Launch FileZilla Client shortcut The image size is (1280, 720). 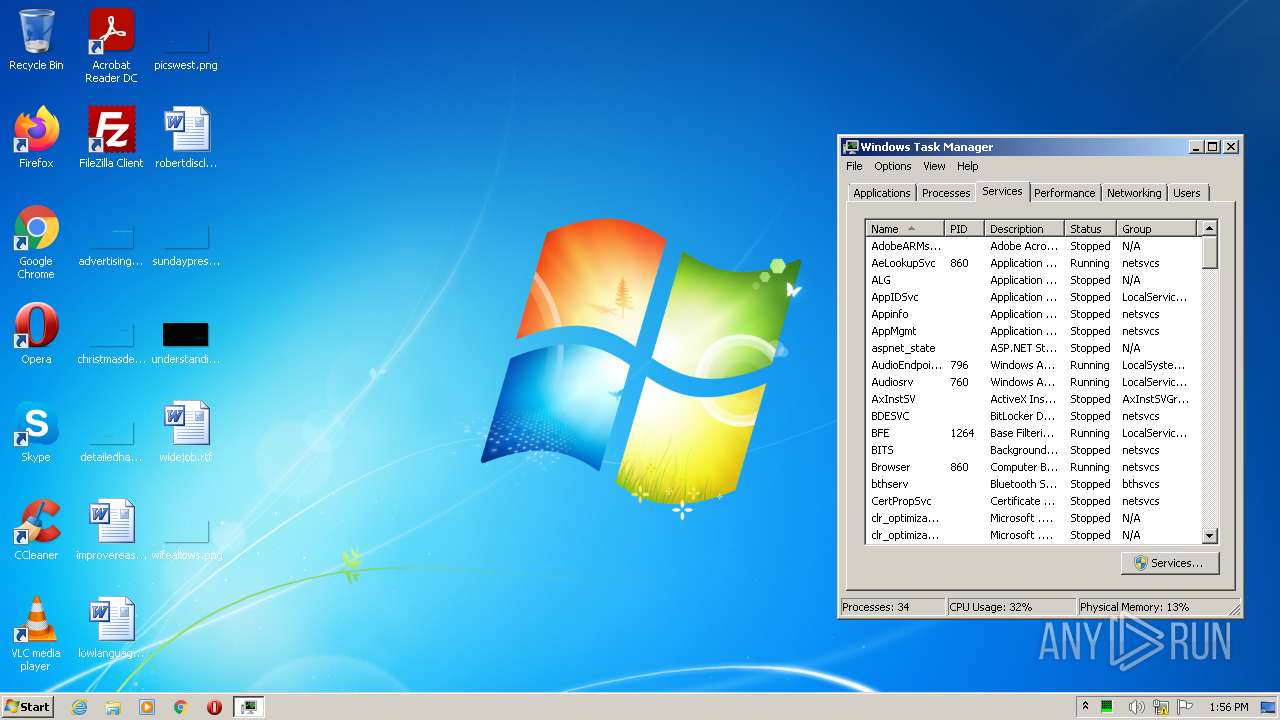coord(111,138)
